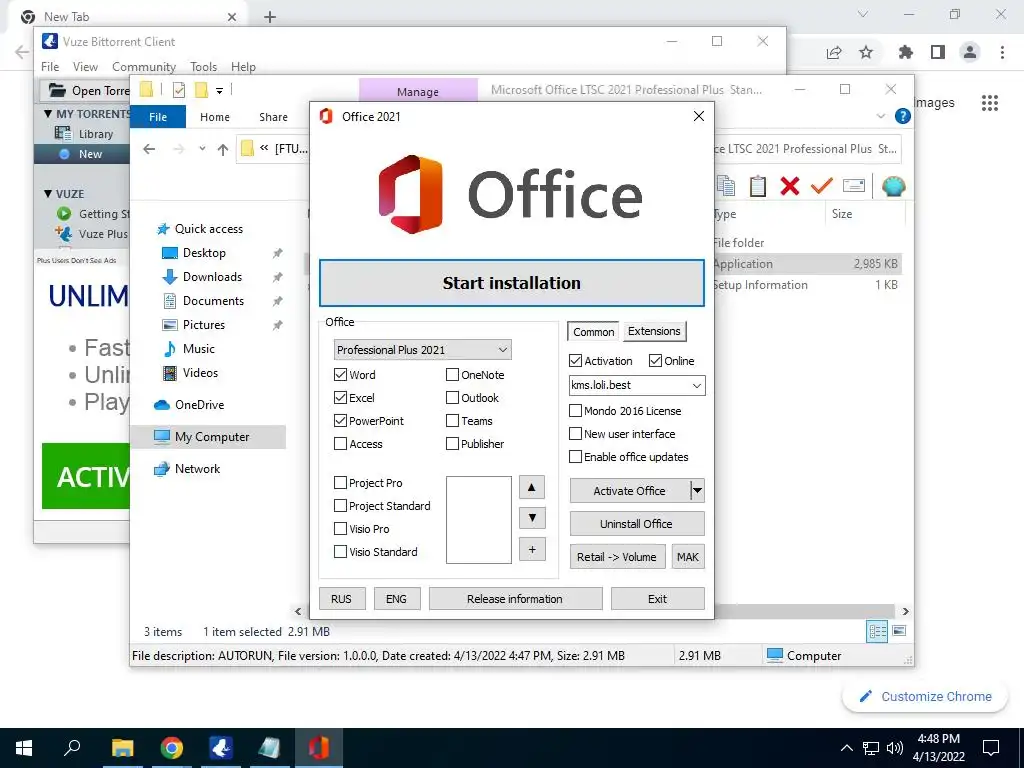Click the paste clipboard icon in Explorer

pyautogui.click(x=758, y=187)
